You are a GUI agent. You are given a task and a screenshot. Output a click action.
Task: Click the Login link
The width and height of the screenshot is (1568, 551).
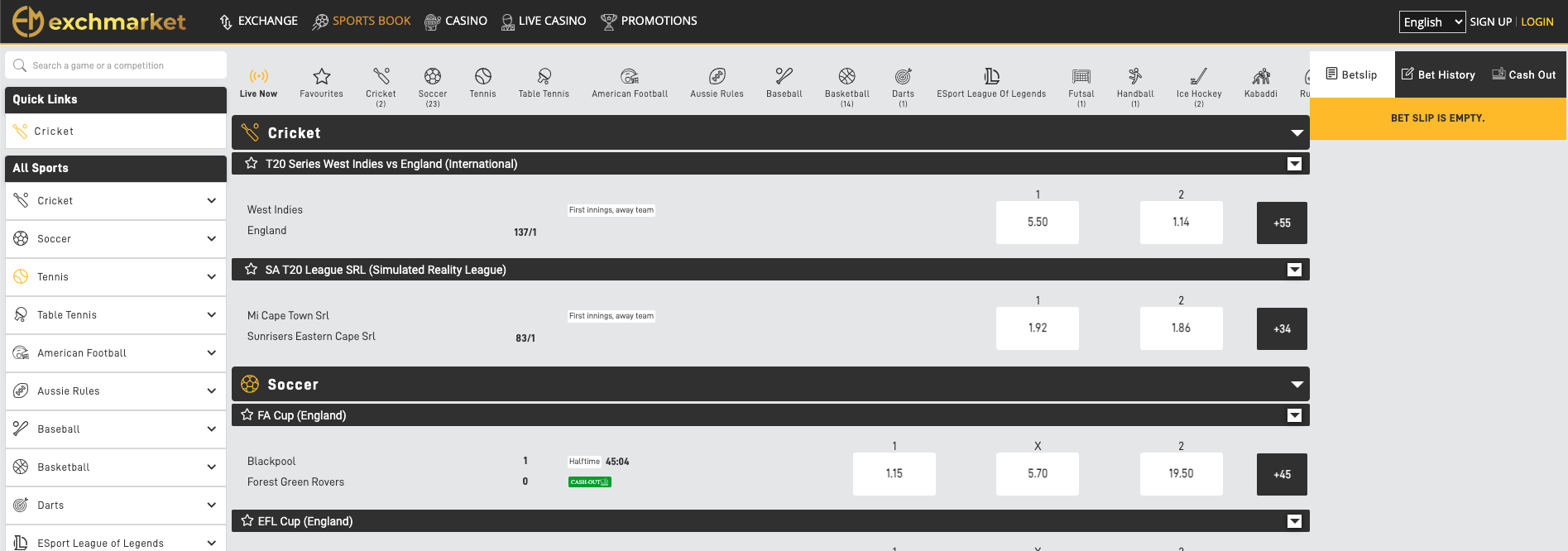tap(1537, 22)
